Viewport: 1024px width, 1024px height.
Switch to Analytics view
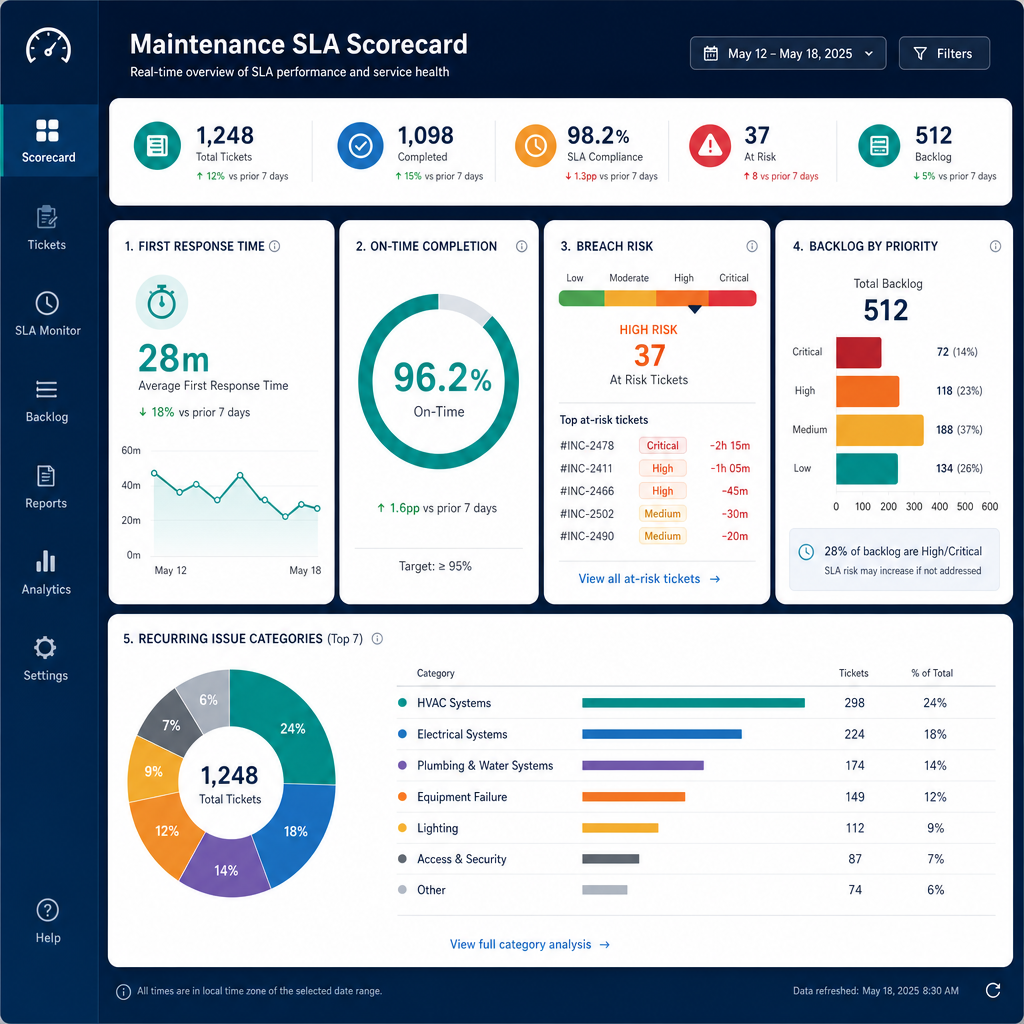click(x=46, y=573)
